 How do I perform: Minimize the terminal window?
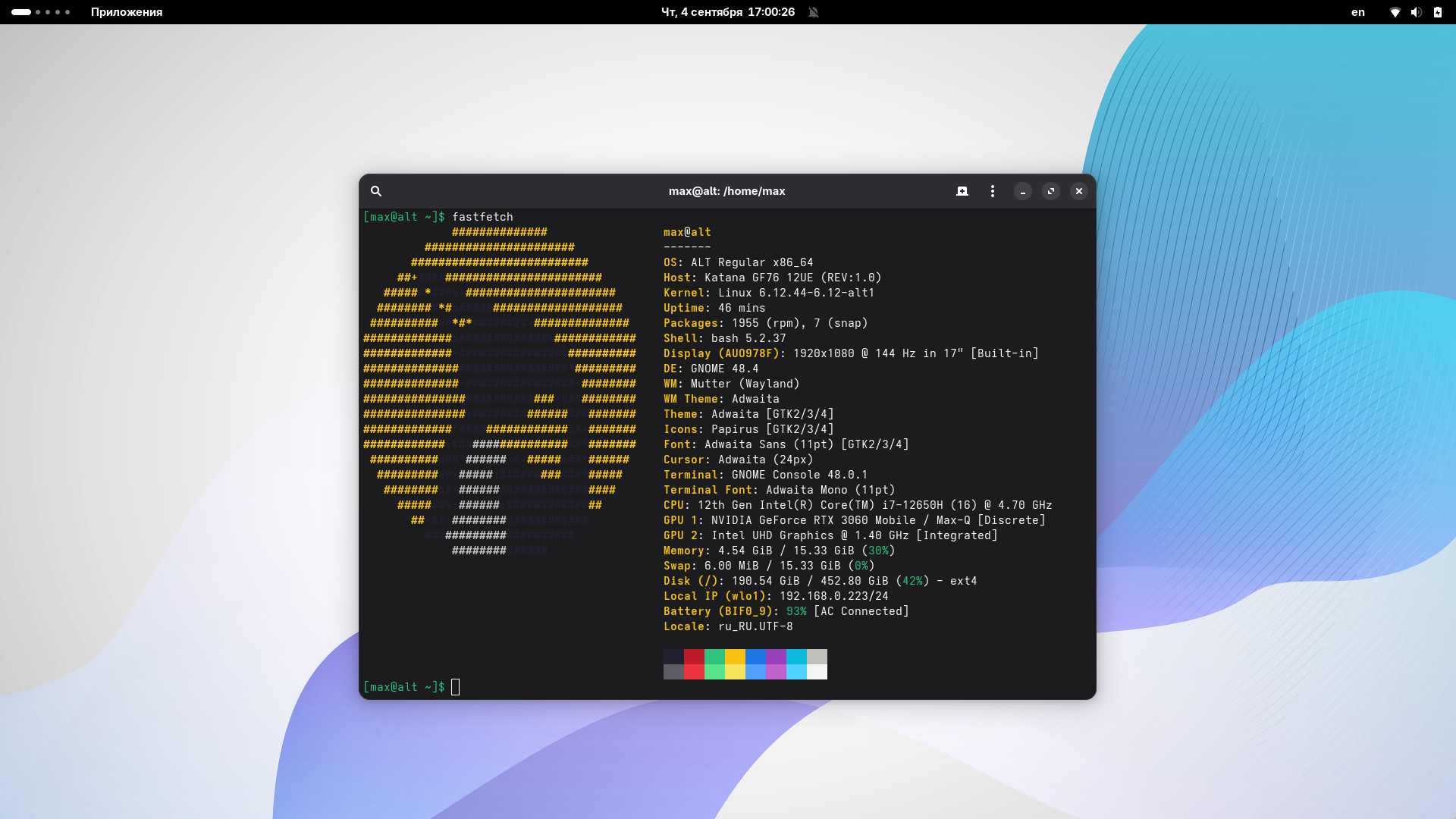1023,191
